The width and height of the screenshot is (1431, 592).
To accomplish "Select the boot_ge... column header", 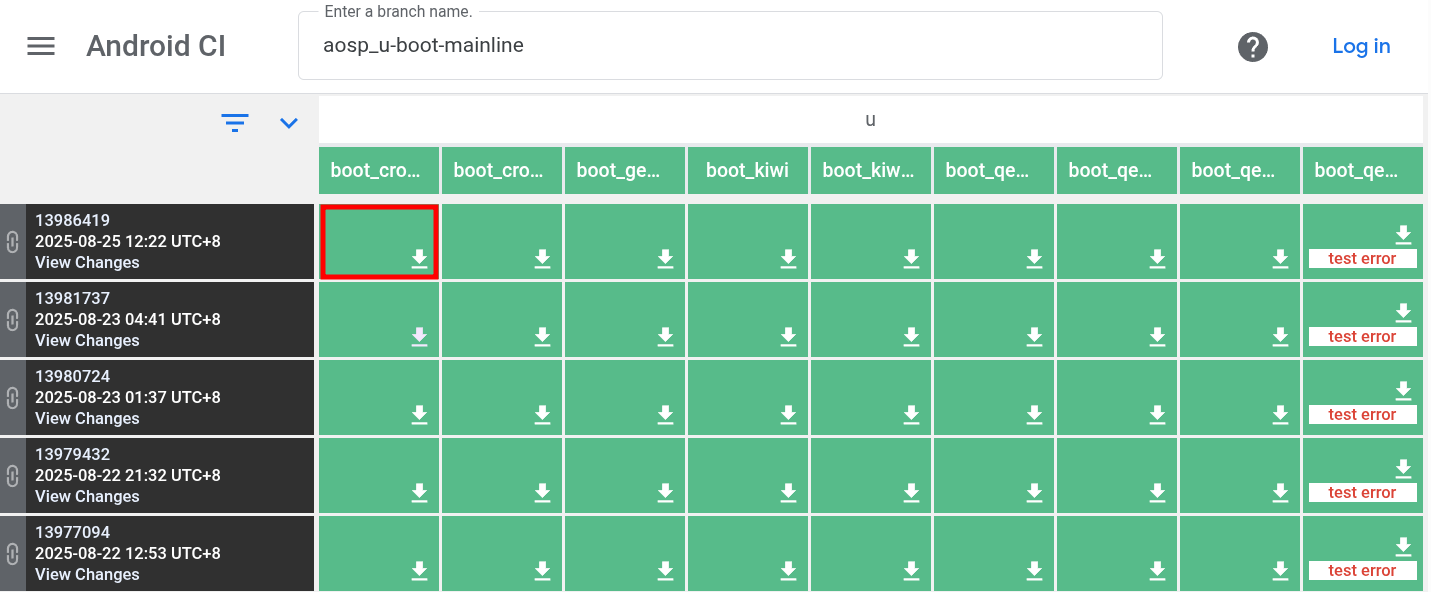I will [624, 170].
